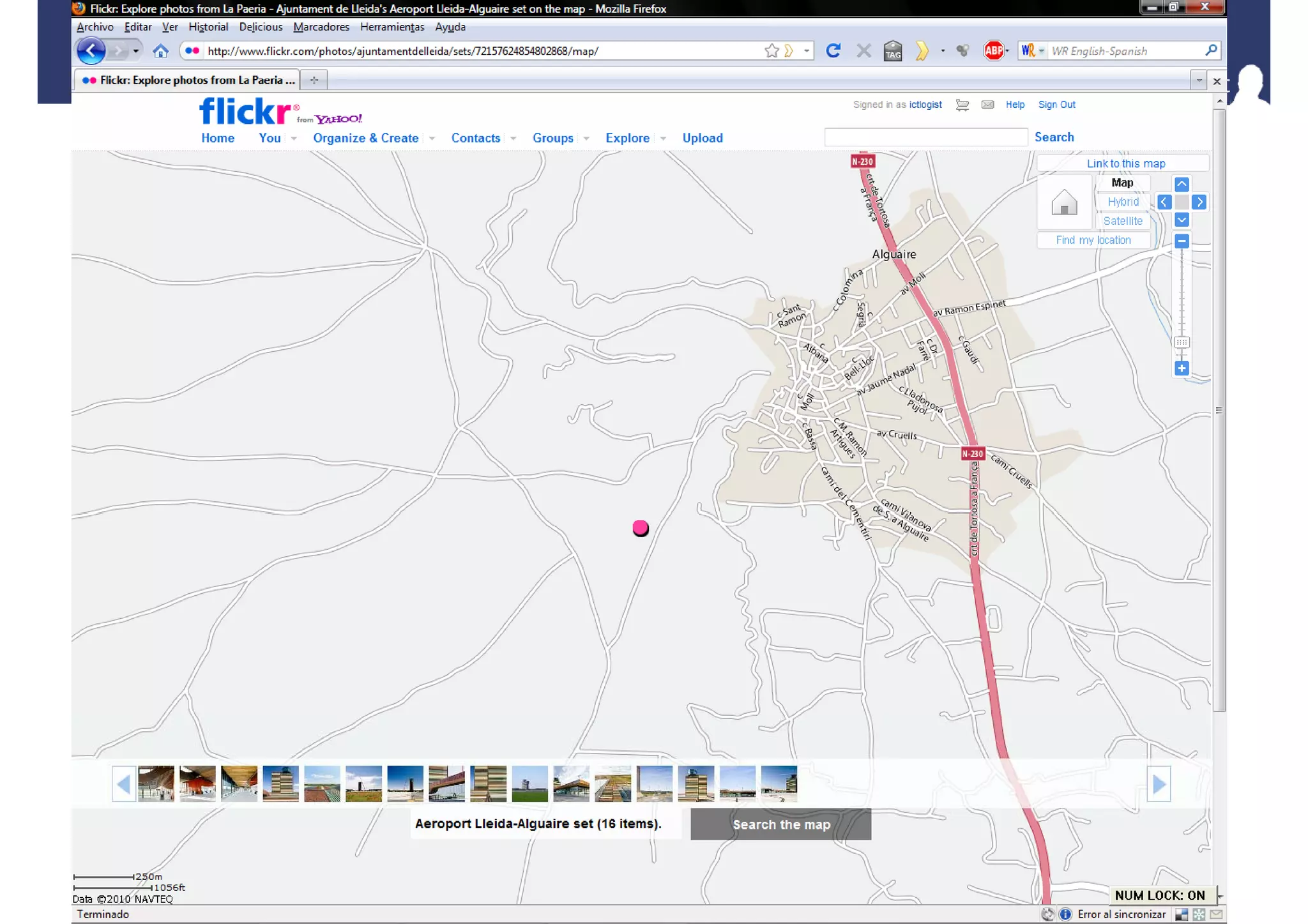The width and height of the screenshot is (1308, 924).
Task: Select the Map view mode
Action: tap(1122, 183)
